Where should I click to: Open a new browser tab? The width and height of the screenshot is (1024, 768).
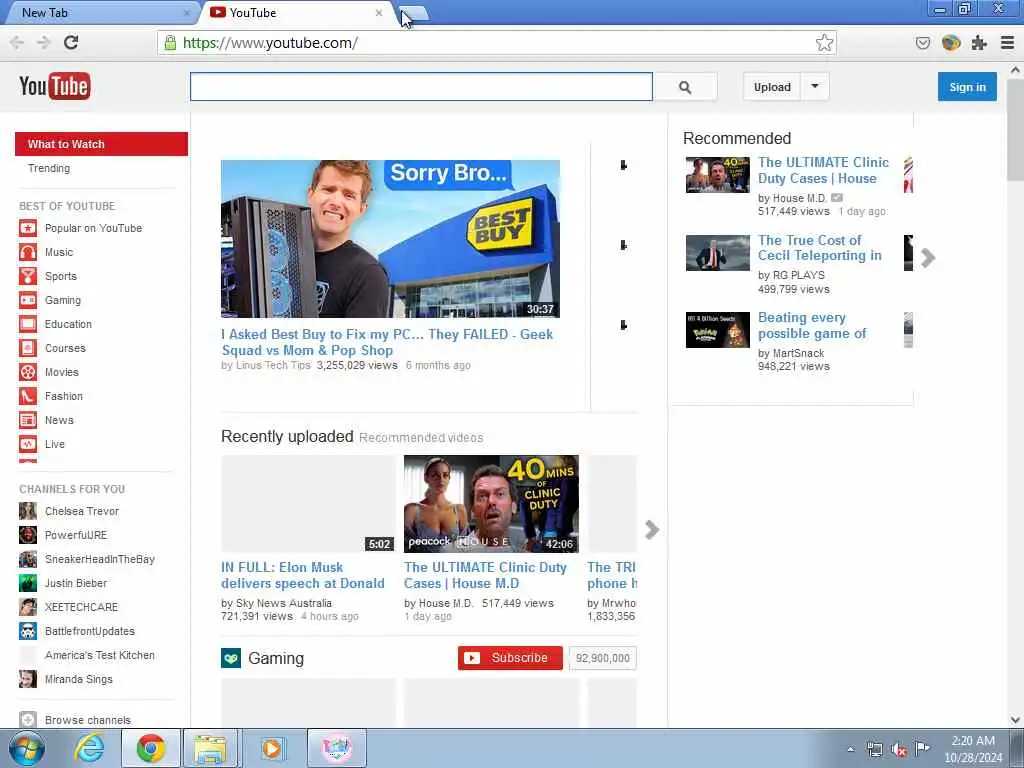[x=415, y=13]
